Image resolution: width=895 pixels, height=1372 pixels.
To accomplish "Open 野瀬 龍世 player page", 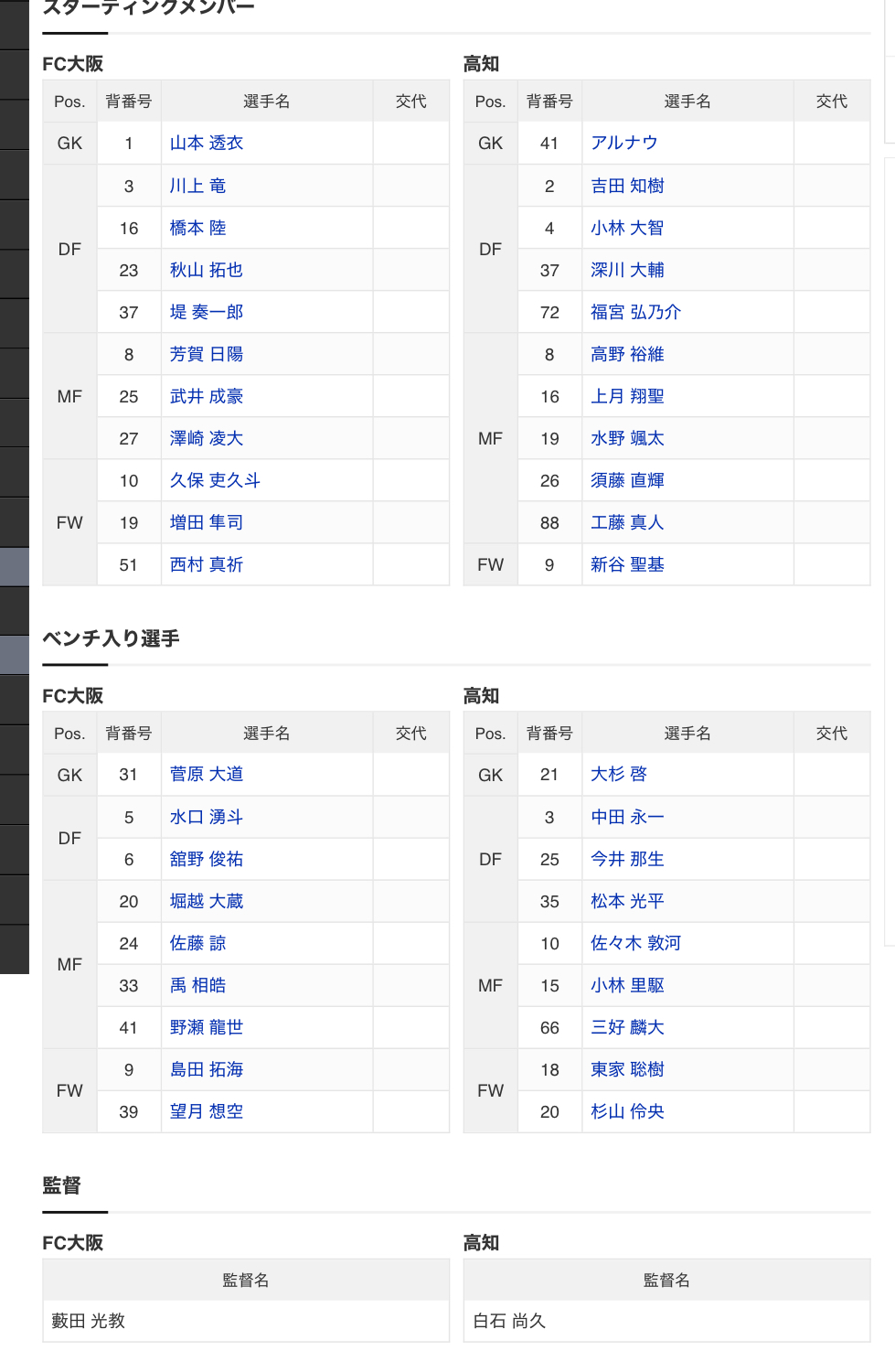I will [207, 1027].
